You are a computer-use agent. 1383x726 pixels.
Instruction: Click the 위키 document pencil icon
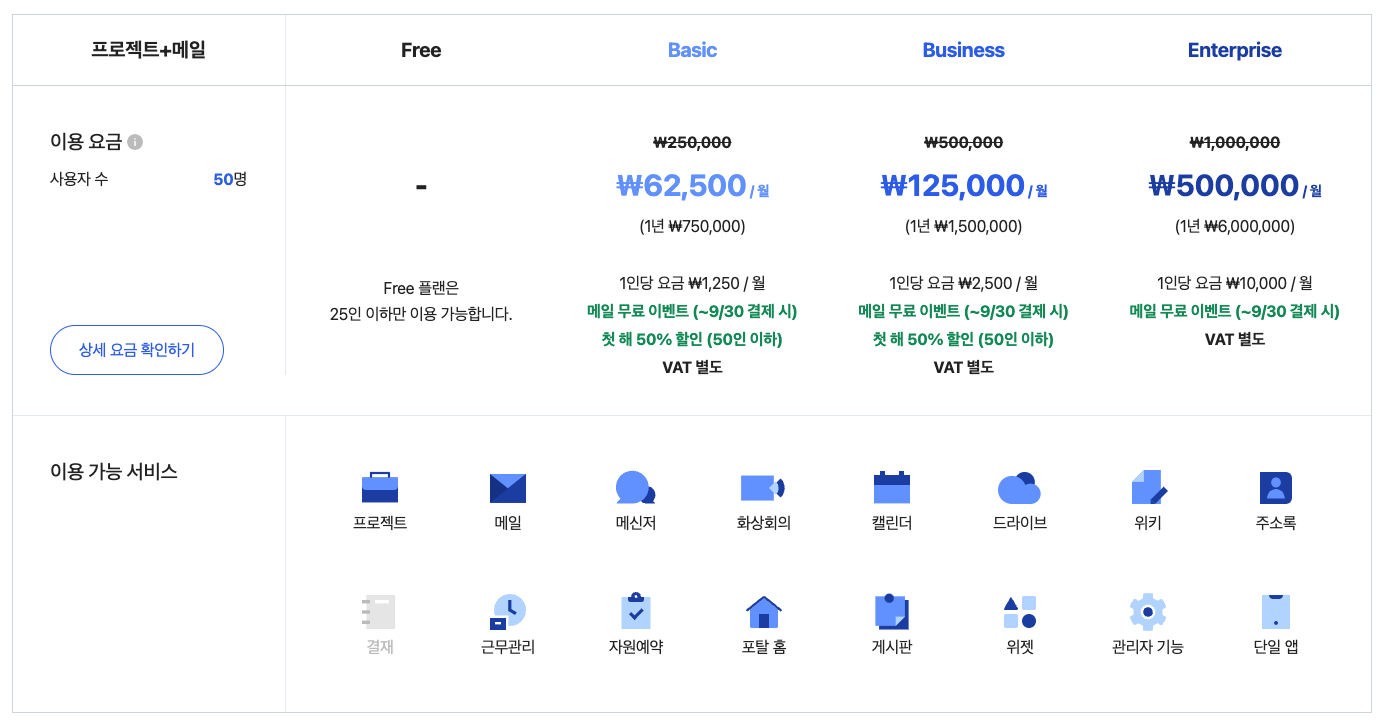[1148, 487]
